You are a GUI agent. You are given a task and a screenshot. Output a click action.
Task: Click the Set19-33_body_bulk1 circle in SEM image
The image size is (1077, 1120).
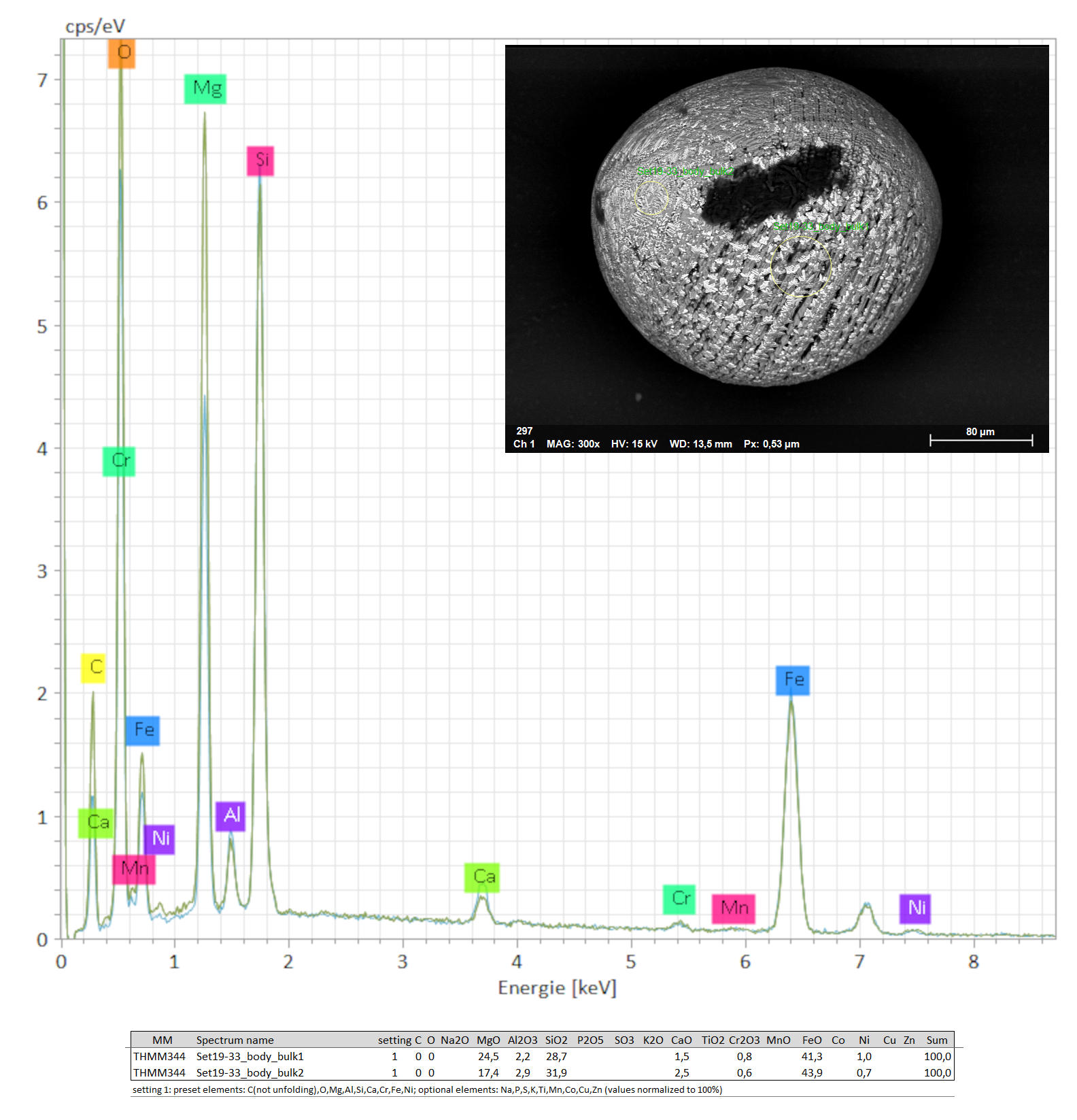point(800,267)
